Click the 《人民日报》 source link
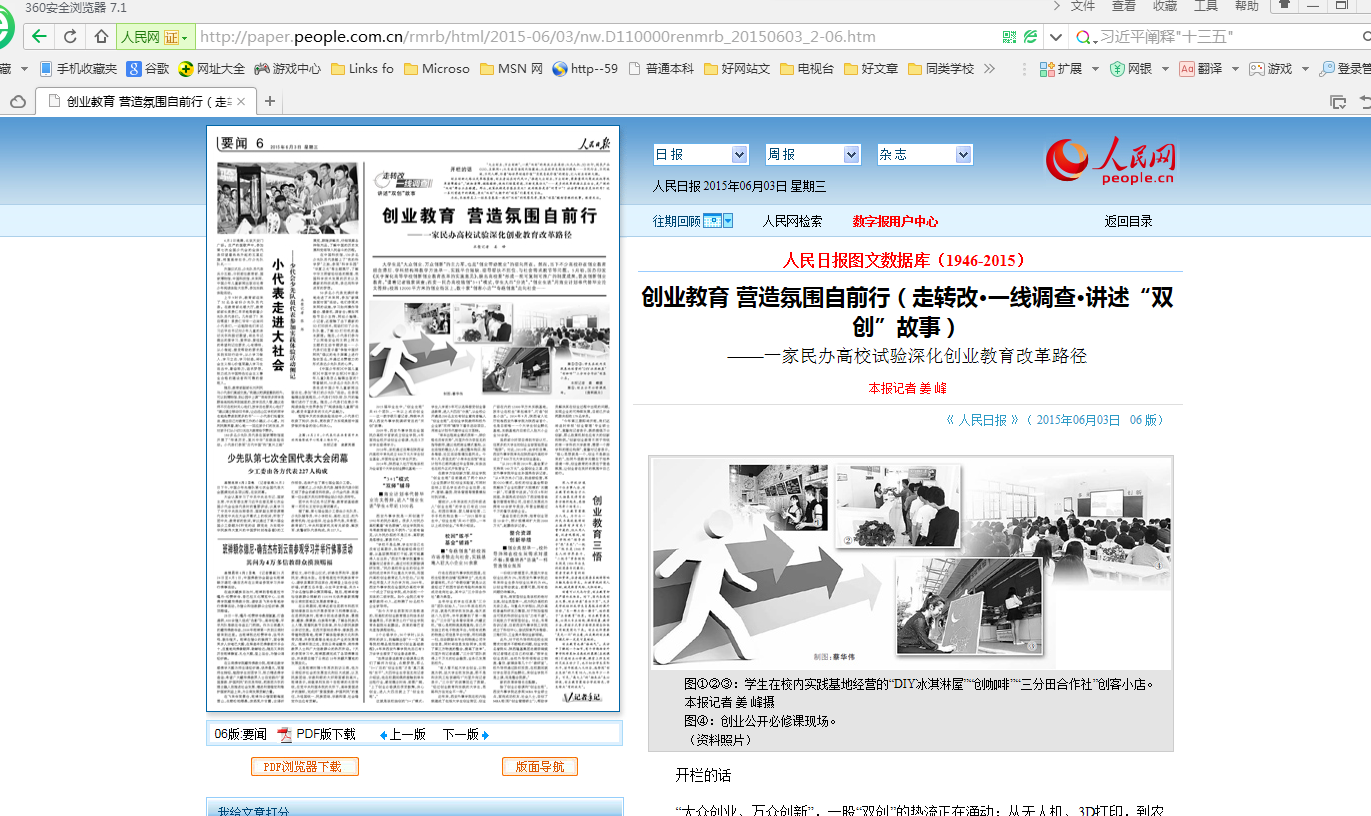The image size is (1371, 816). point(982,420)
